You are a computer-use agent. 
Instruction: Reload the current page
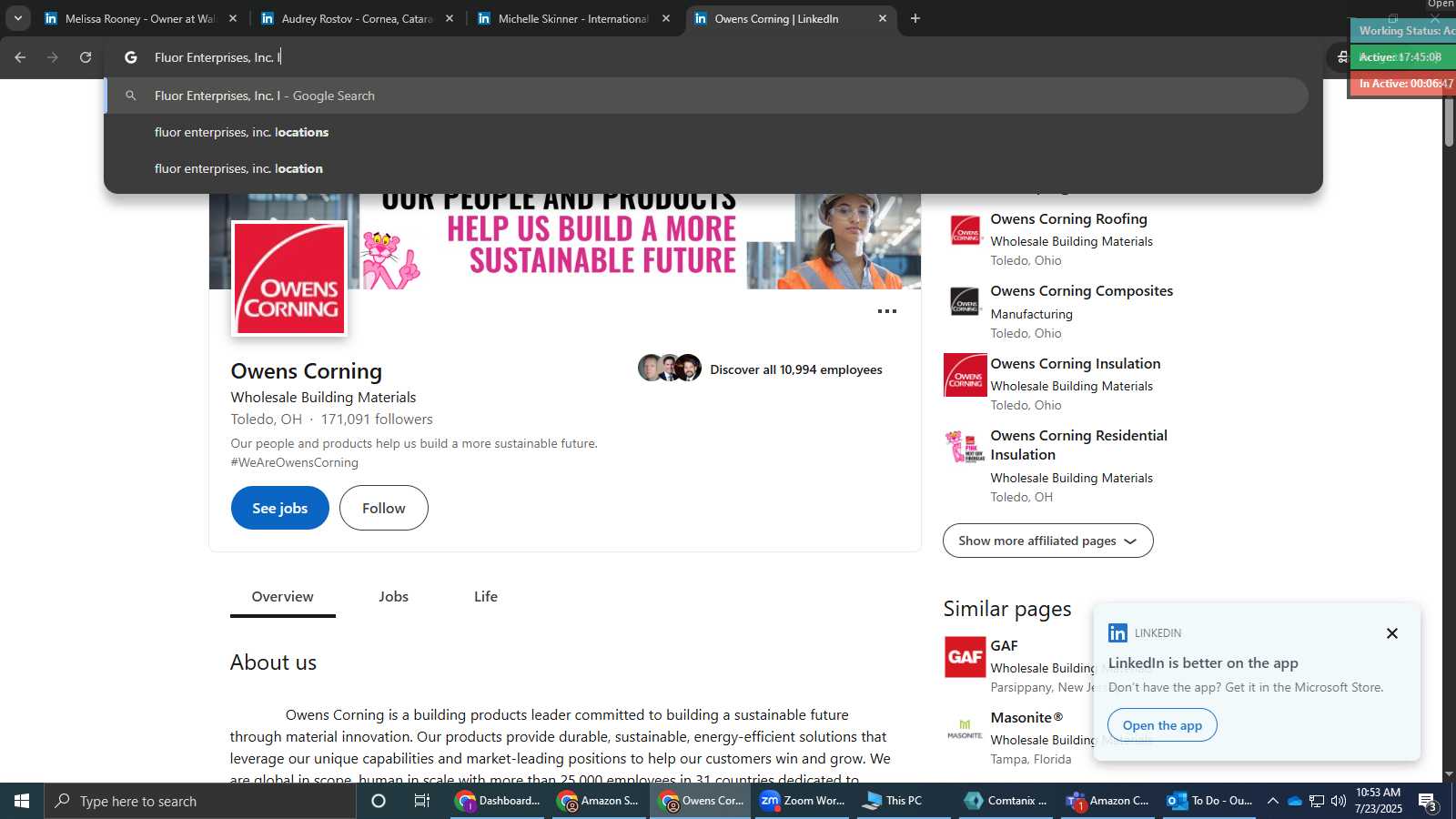pos(86,57)
